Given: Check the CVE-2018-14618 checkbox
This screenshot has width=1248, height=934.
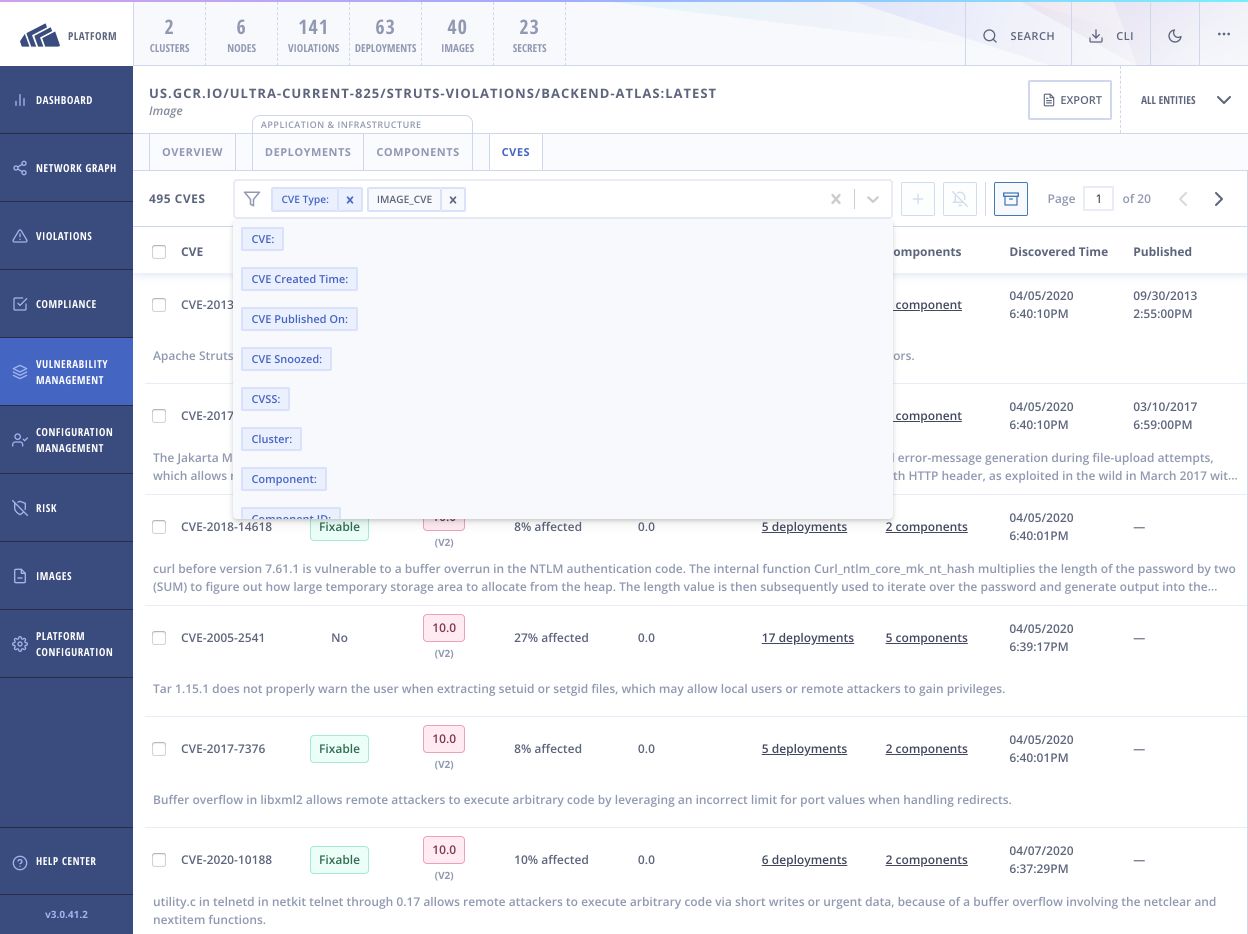Looking at the screenshot, I should (159, 527).
